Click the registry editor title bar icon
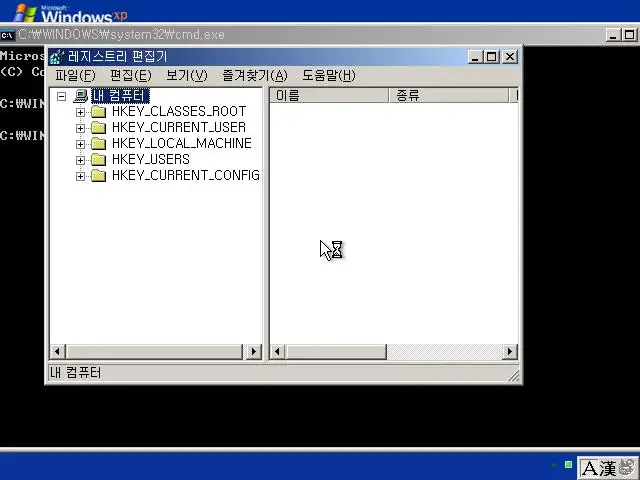640x480 pixels. coord(57,57)
